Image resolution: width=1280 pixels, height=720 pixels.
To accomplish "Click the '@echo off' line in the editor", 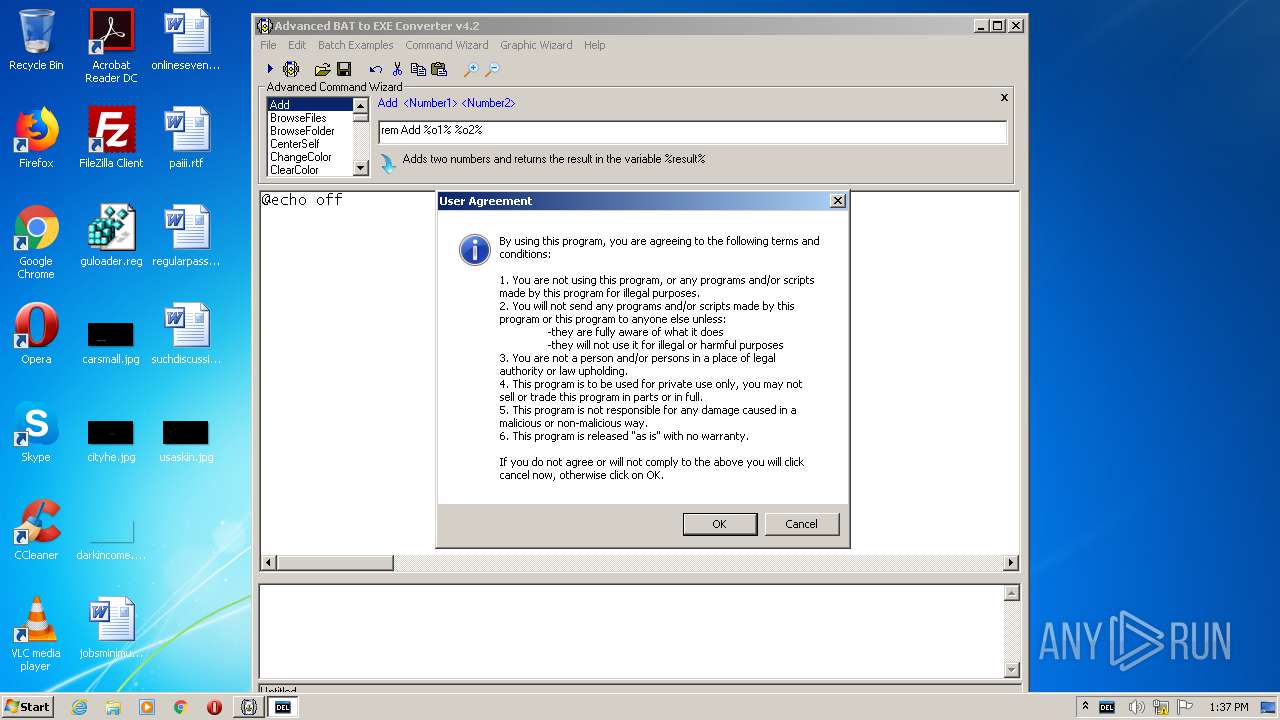I will pyautogui.click(x=302, y=200).
